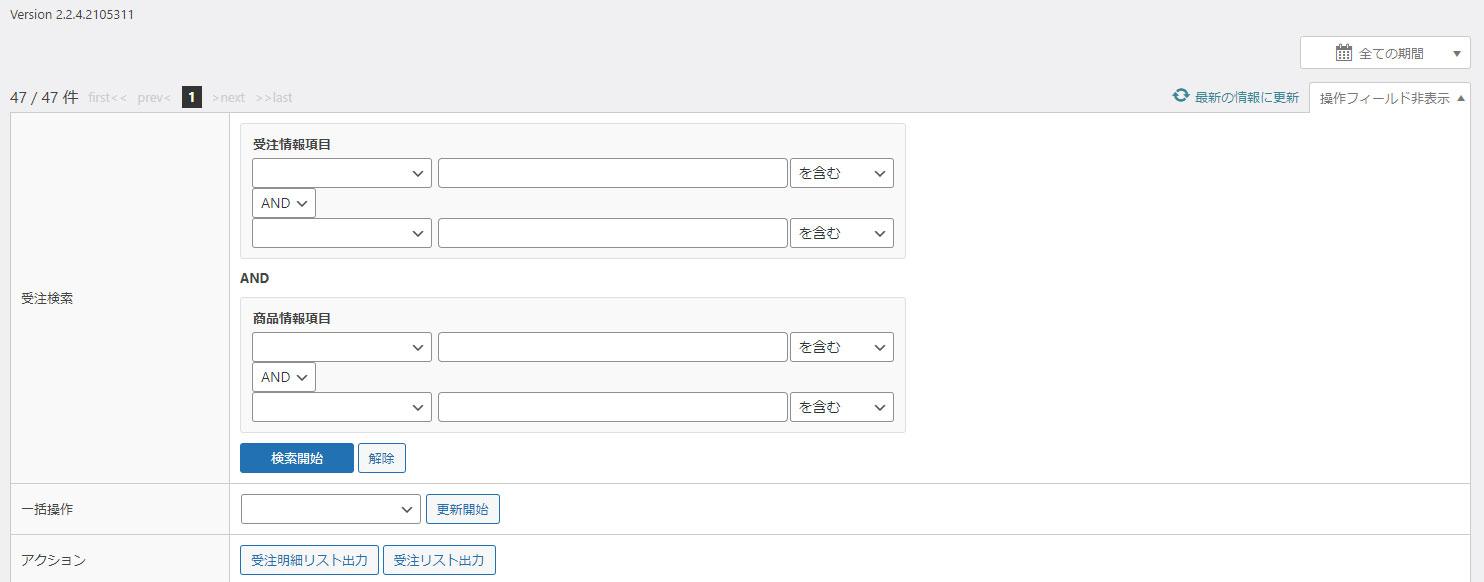Click the first 商品情報項目 search text field
Viewport: 1484px width, 582px height.
click(x=613, y=347)
